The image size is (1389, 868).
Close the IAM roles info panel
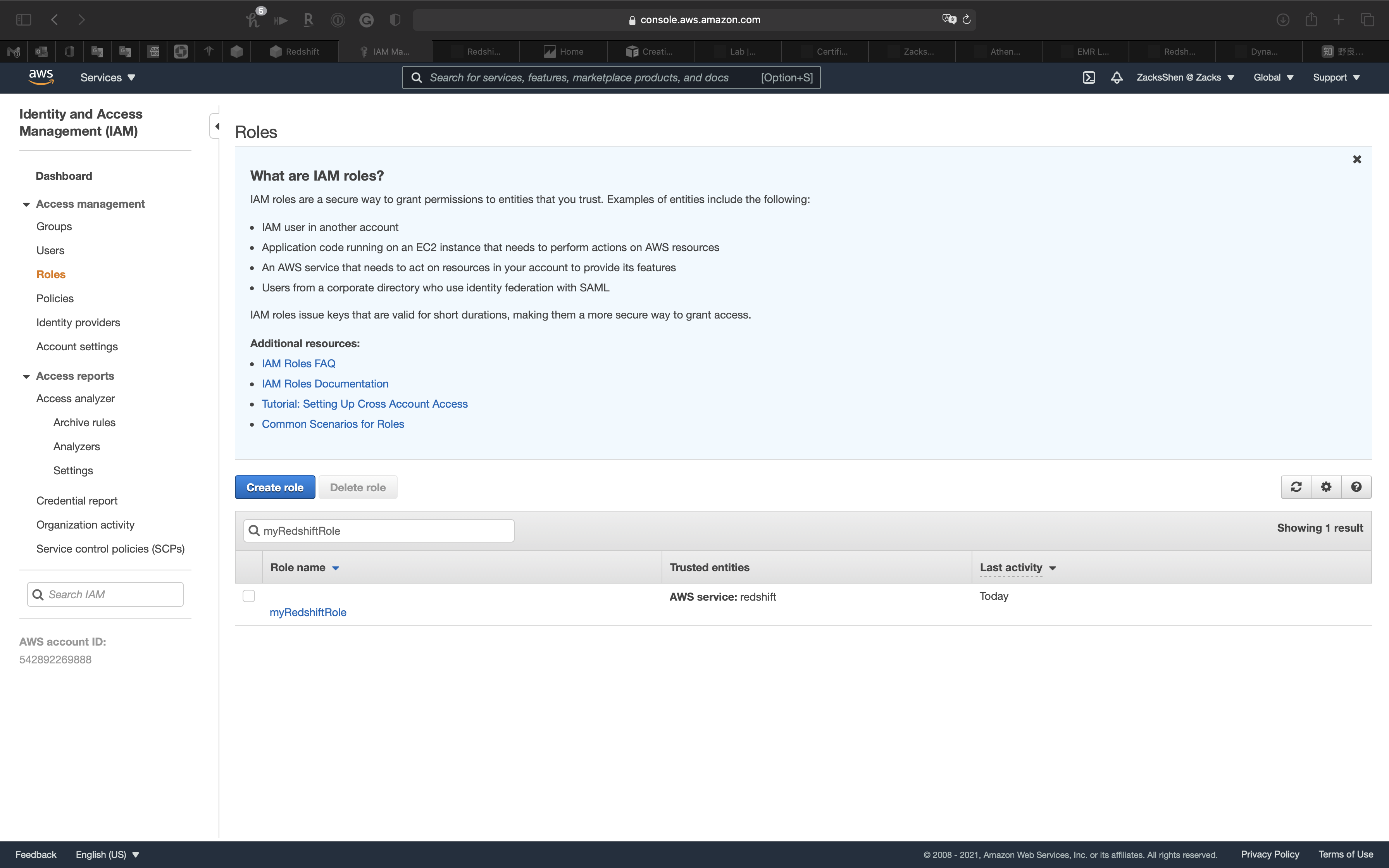tap(1357, 160)
